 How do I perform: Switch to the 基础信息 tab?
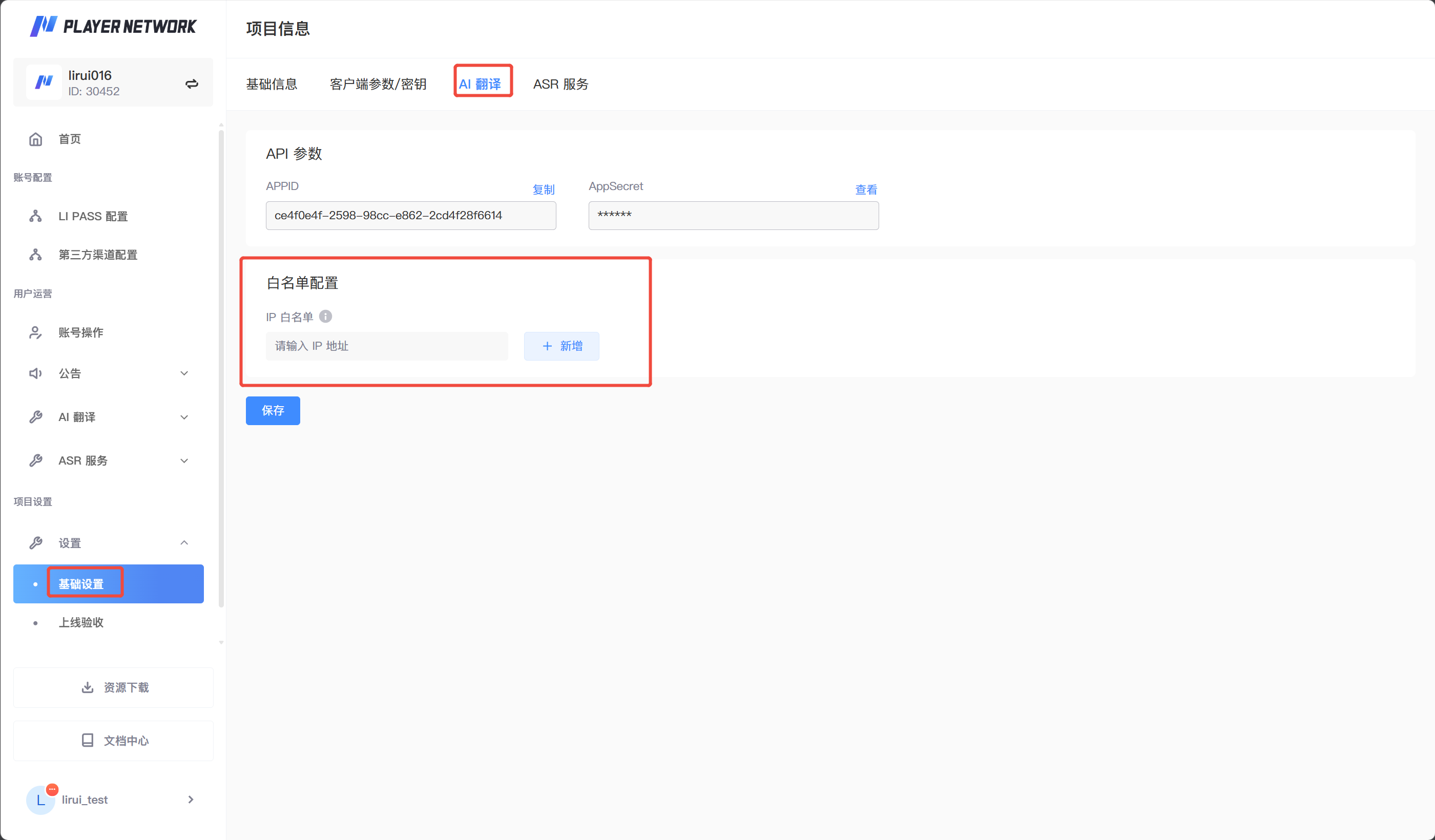tap(272, 85)
